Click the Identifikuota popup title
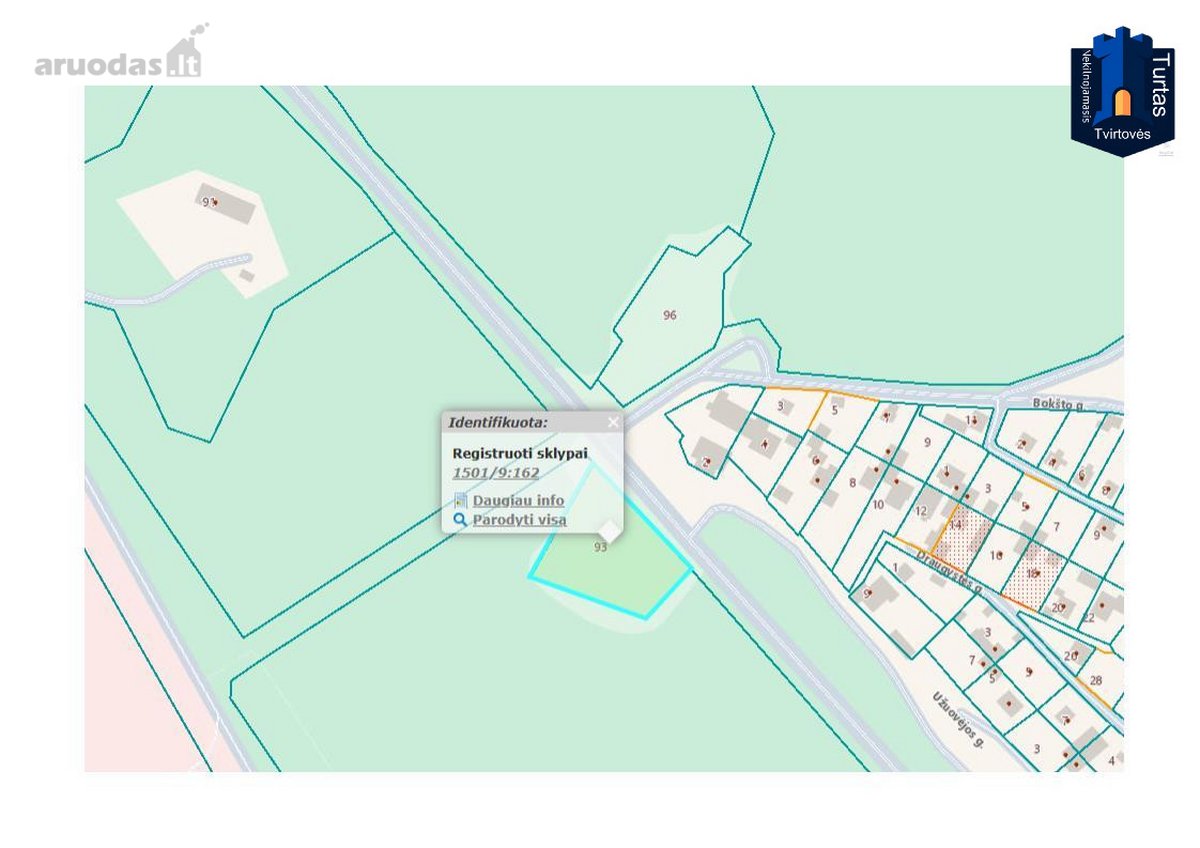Screen dimensions: 1200x848 click(498, 422)
